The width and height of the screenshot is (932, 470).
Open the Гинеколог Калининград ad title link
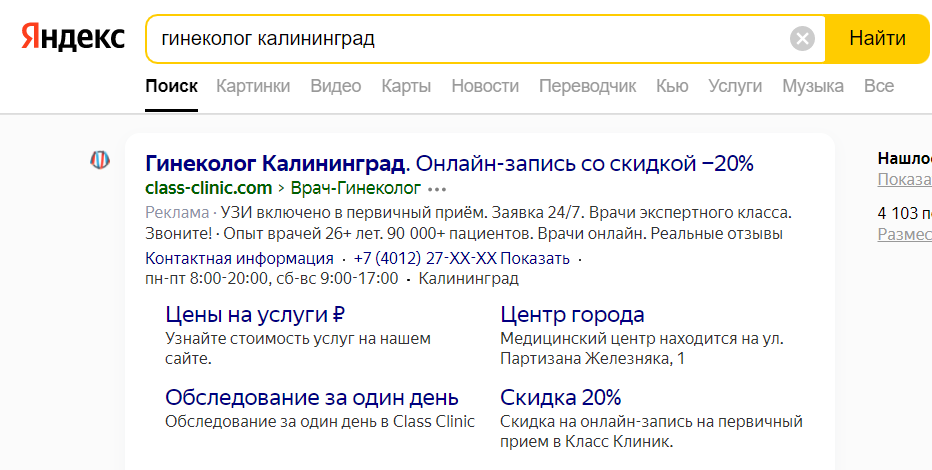pos(449,163)
